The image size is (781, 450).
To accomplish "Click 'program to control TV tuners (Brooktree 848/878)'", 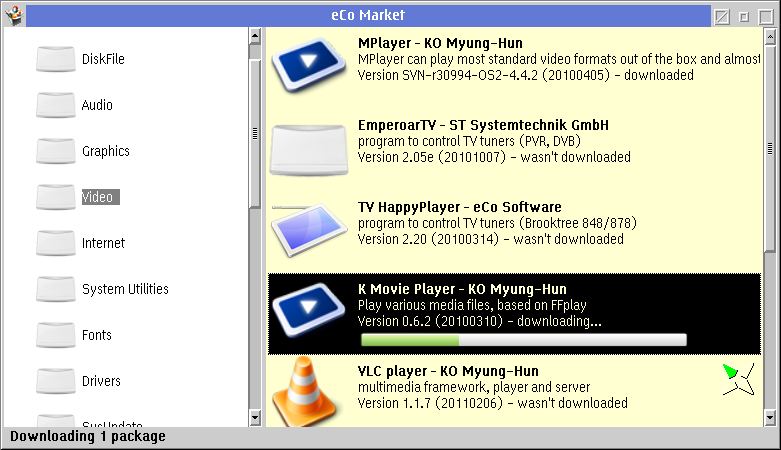I will (497, 223).
